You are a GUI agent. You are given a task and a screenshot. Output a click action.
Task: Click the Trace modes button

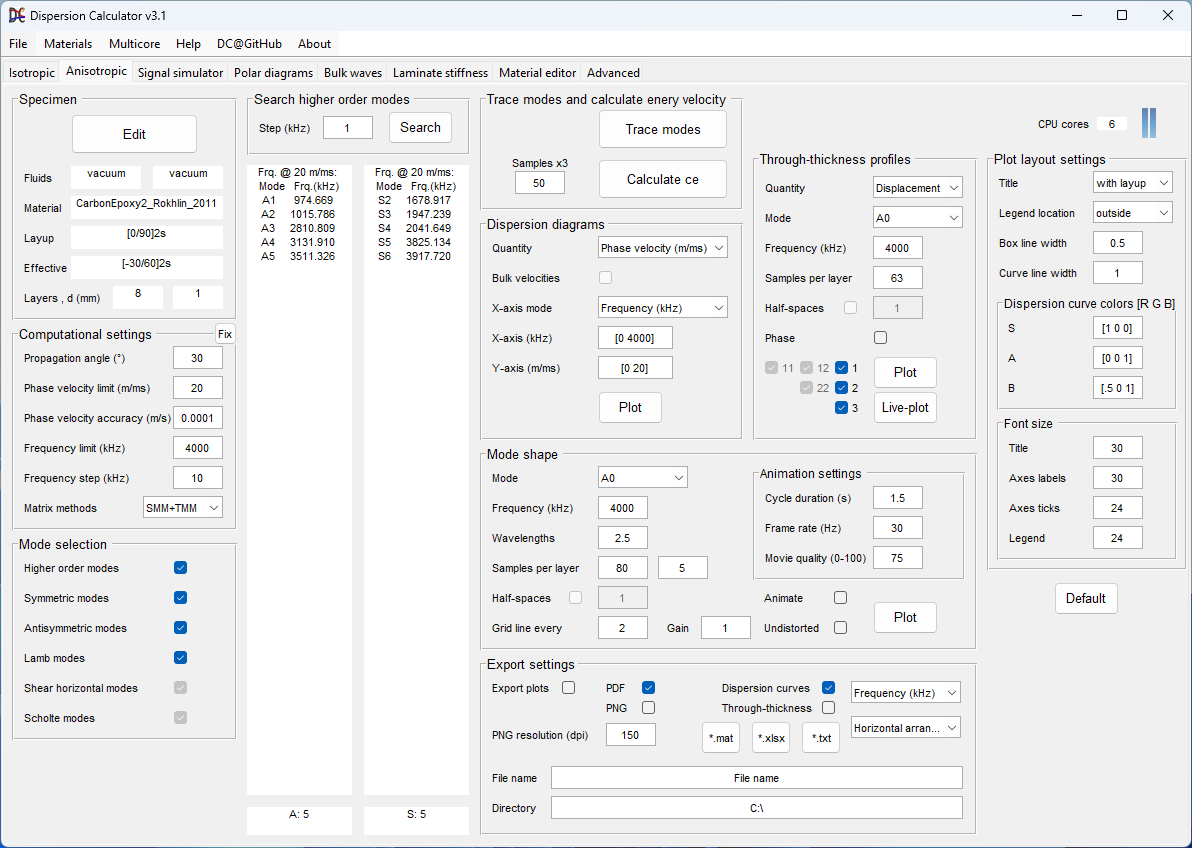(x=662, y=129)
